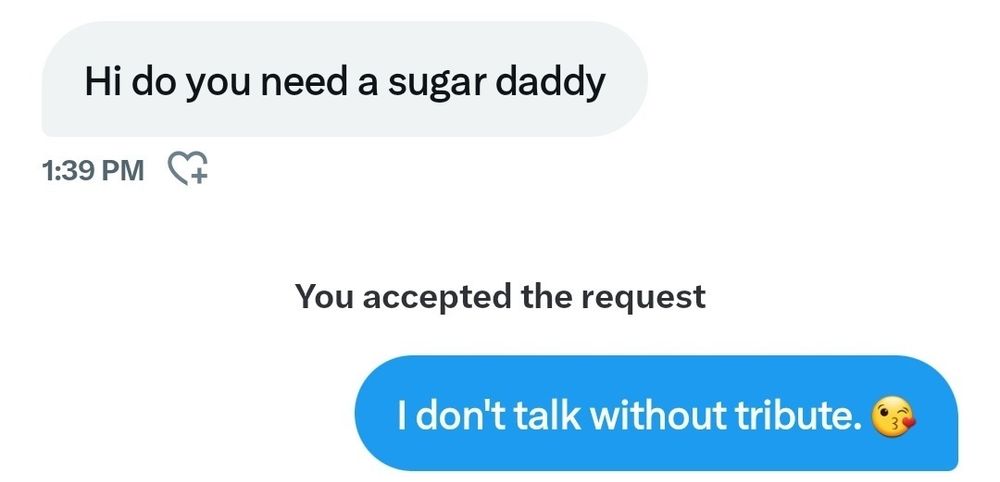Click the word "accepted" in the notice
Screen dimensions: 1000x482
(x=437, y=298)
